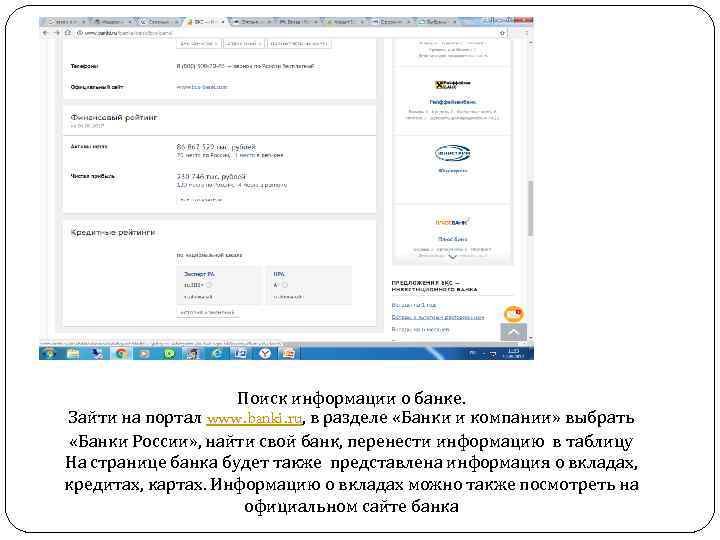The width and height of the screenshot is (720, 540).
Task: Click the Чистая прибыль label
Action: (x=93, y=176)
